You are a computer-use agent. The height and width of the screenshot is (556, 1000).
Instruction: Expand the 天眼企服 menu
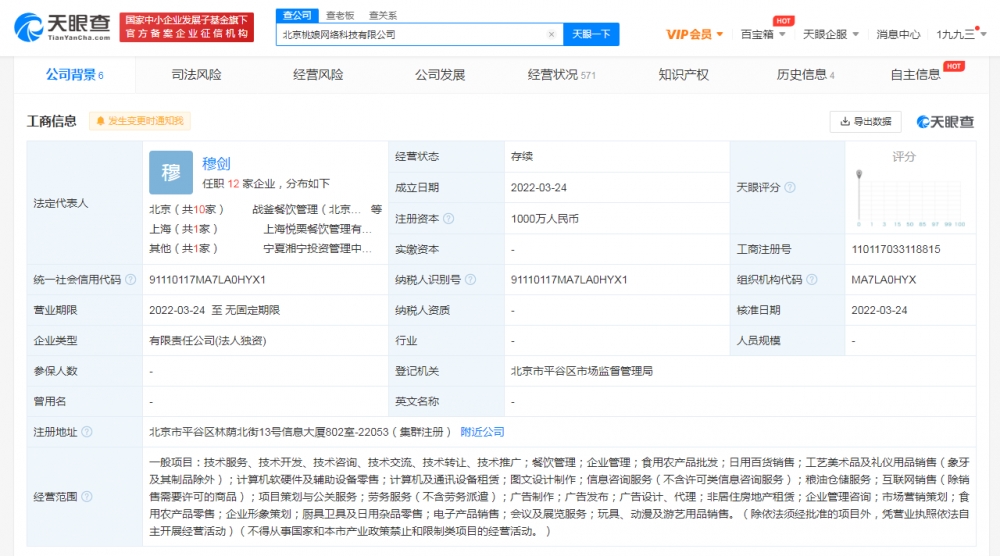click(831, 34)
